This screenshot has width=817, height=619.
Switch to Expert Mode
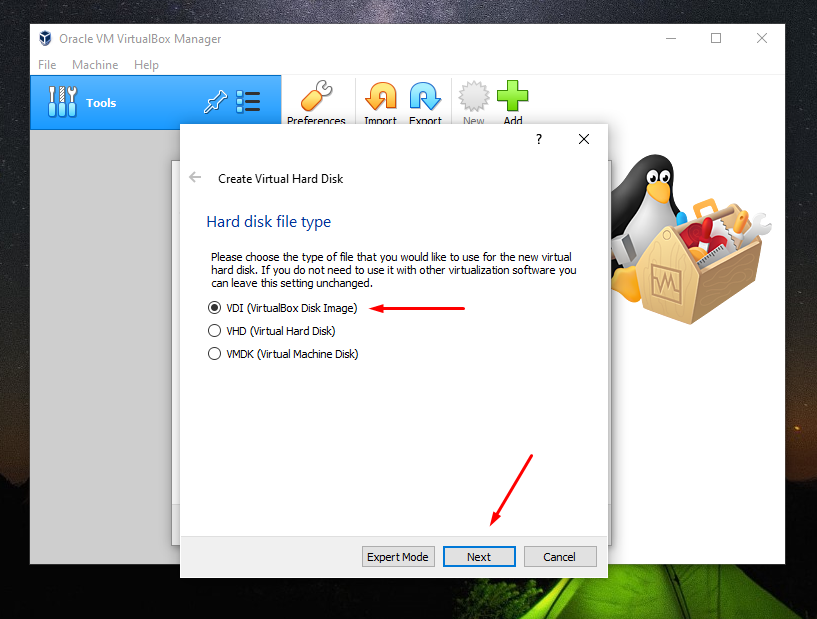pos(398,556)
